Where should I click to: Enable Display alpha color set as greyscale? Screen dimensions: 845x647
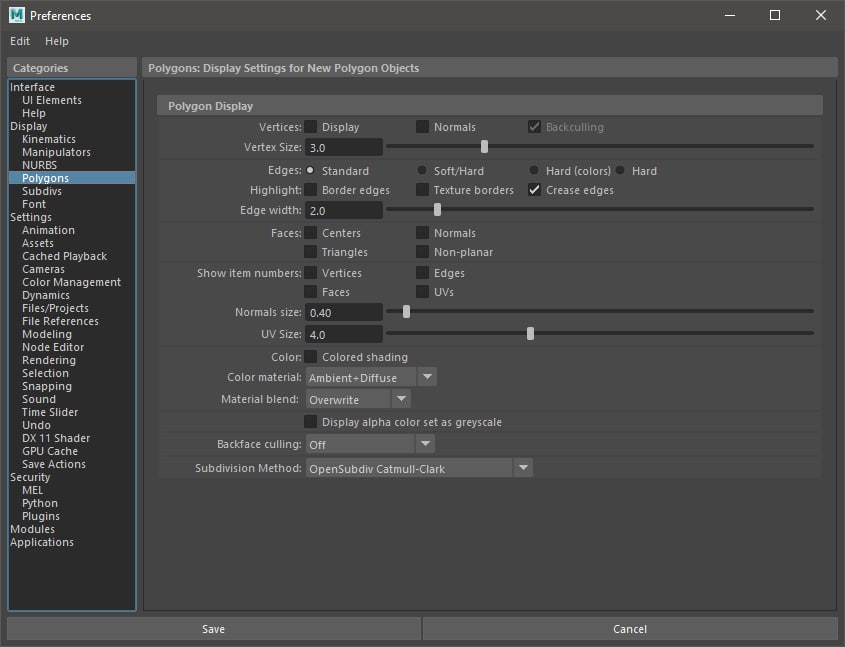click(310, 421)
